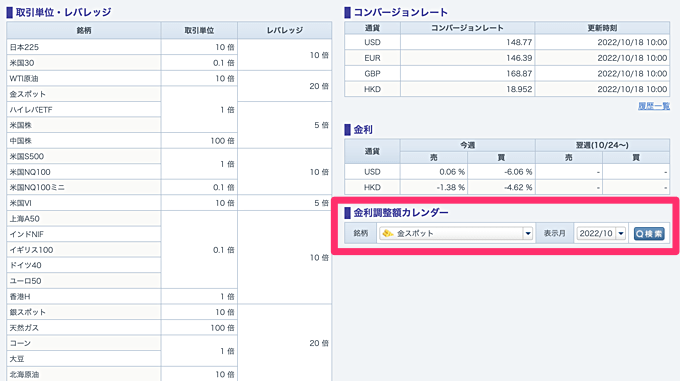Click the 100 倍 unit for 中国株
Screen dimensions: 680x381
(222, 141)
